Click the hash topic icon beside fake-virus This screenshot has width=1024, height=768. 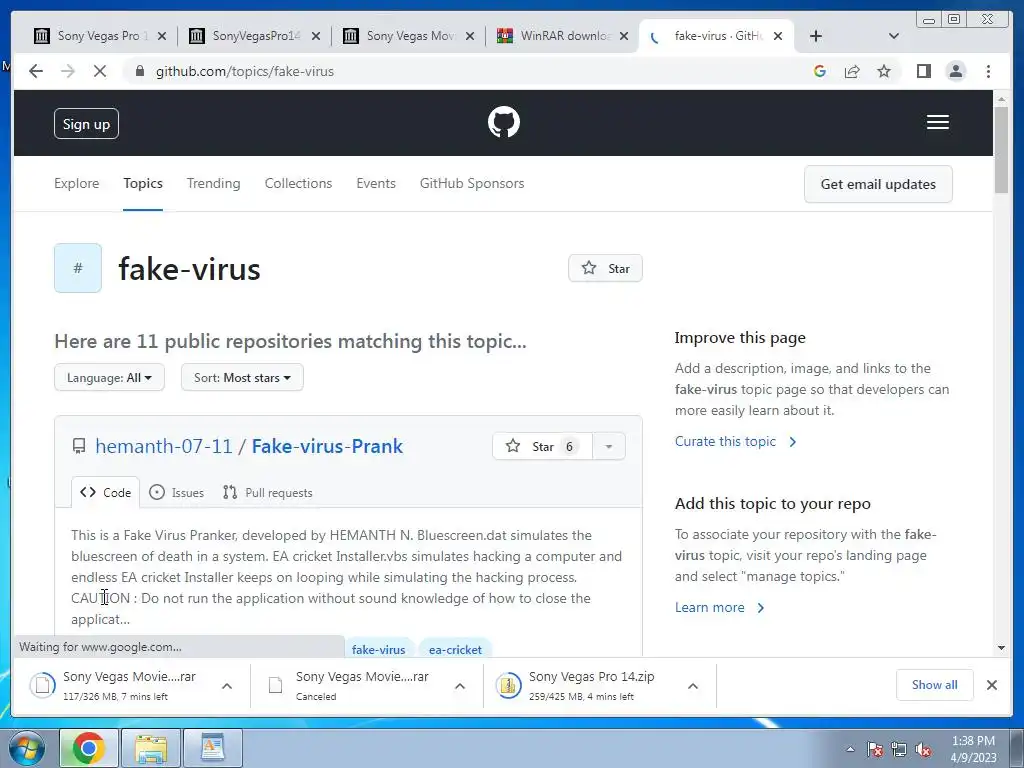point(78,268)
